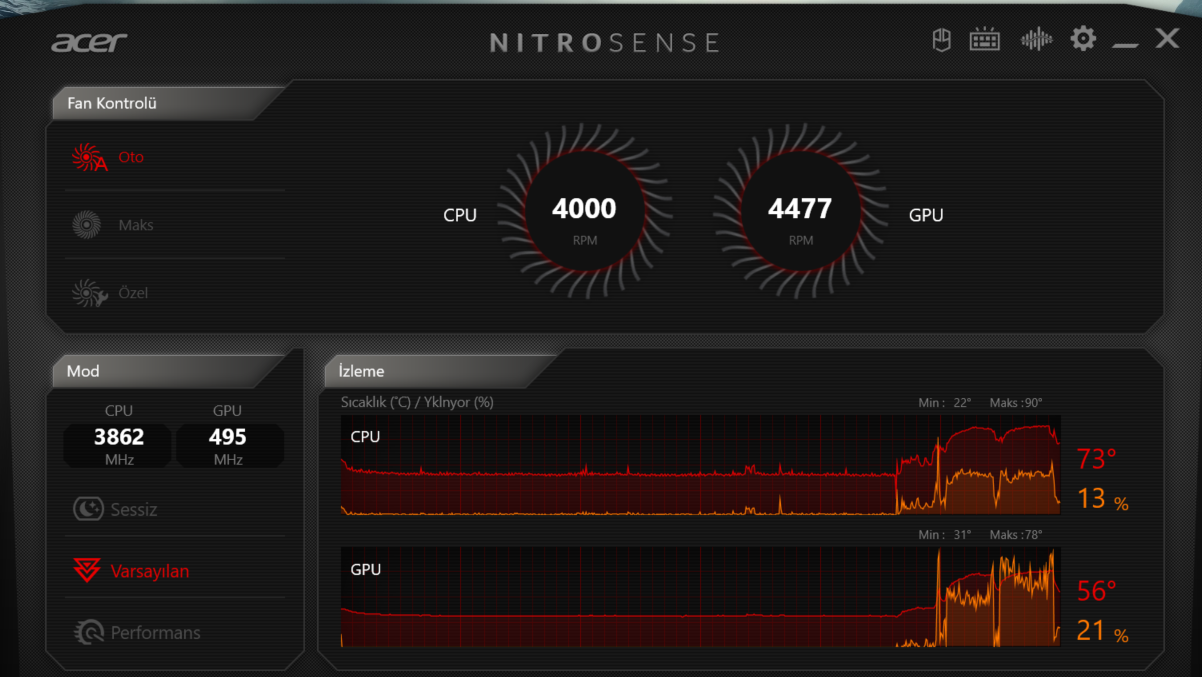This screenshot has width=1202, height=677.
Task: Click the Performans speed icon
Action: point(89,632)
